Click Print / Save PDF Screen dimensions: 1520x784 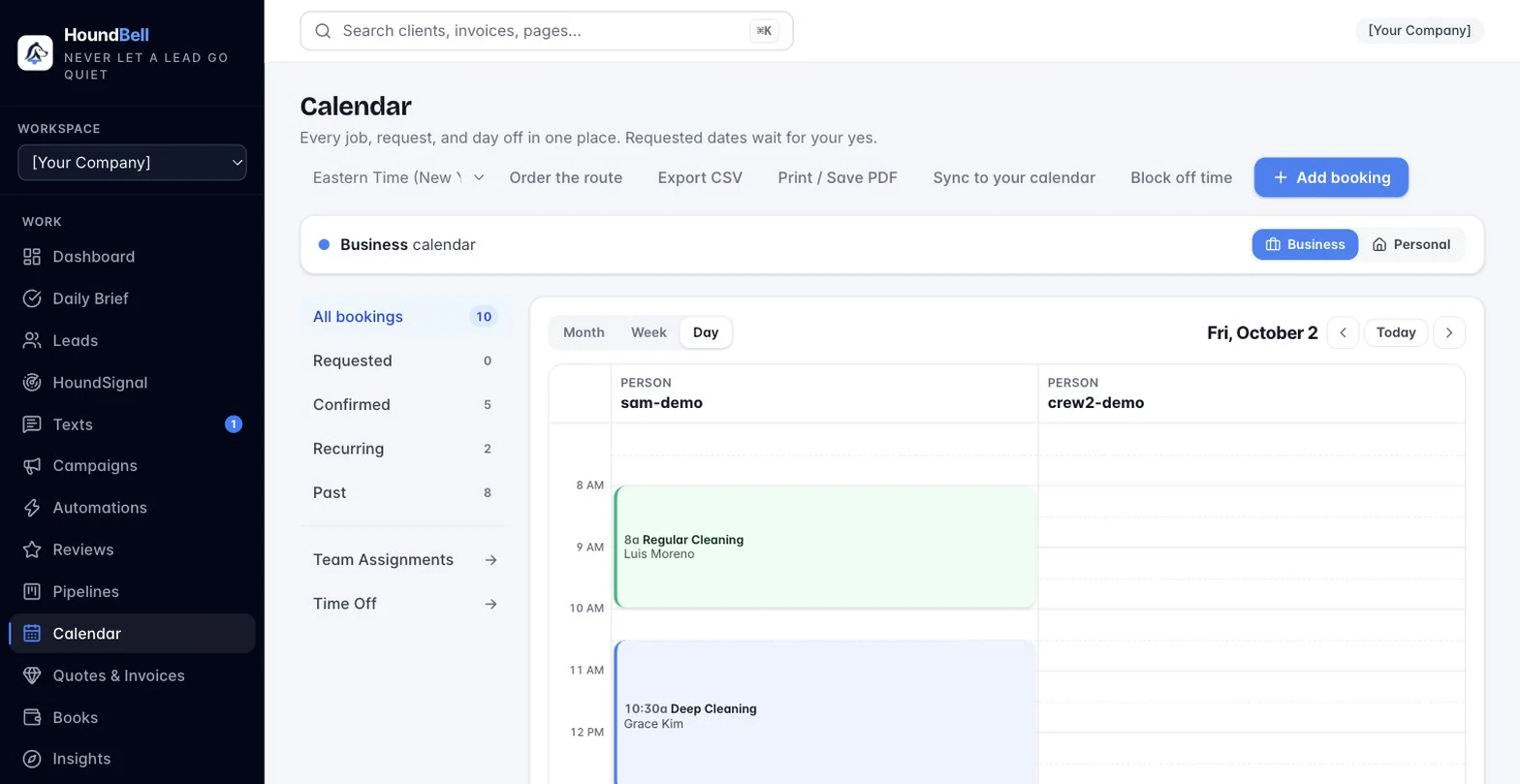click(x=838, y=177)
